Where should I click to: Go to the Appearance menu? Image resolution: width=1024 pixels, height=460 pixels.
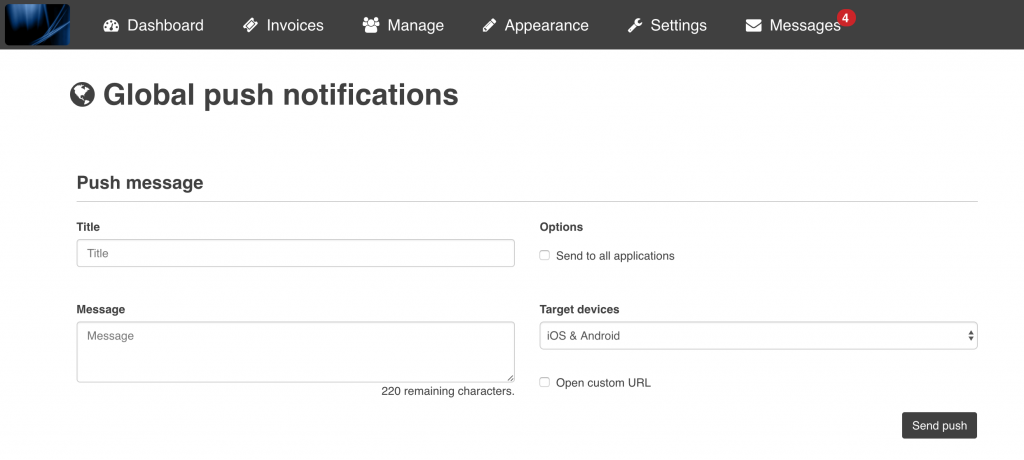(546, 26)
